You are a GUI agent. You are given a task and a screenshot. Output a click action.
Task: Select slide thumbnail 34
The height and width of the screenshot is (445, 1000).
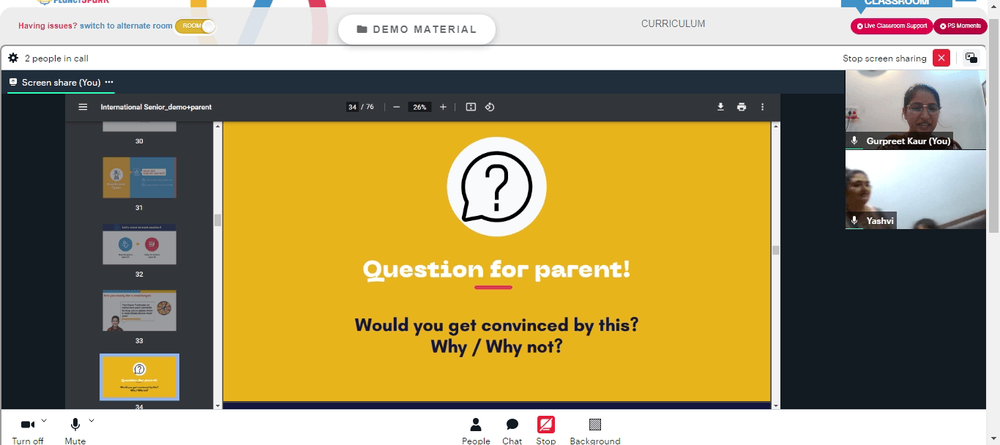pos(139,377)
